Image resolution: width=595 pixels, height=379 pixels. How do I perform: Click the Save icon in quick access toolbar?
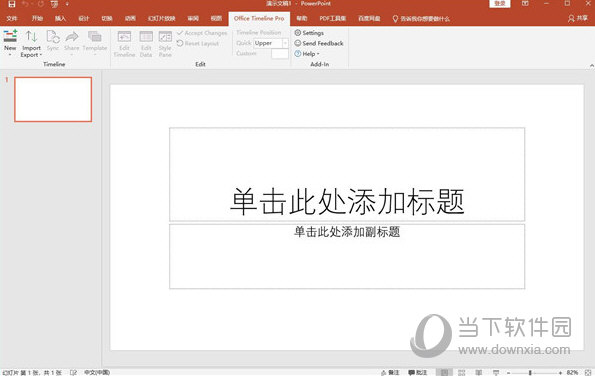point(12,4)
